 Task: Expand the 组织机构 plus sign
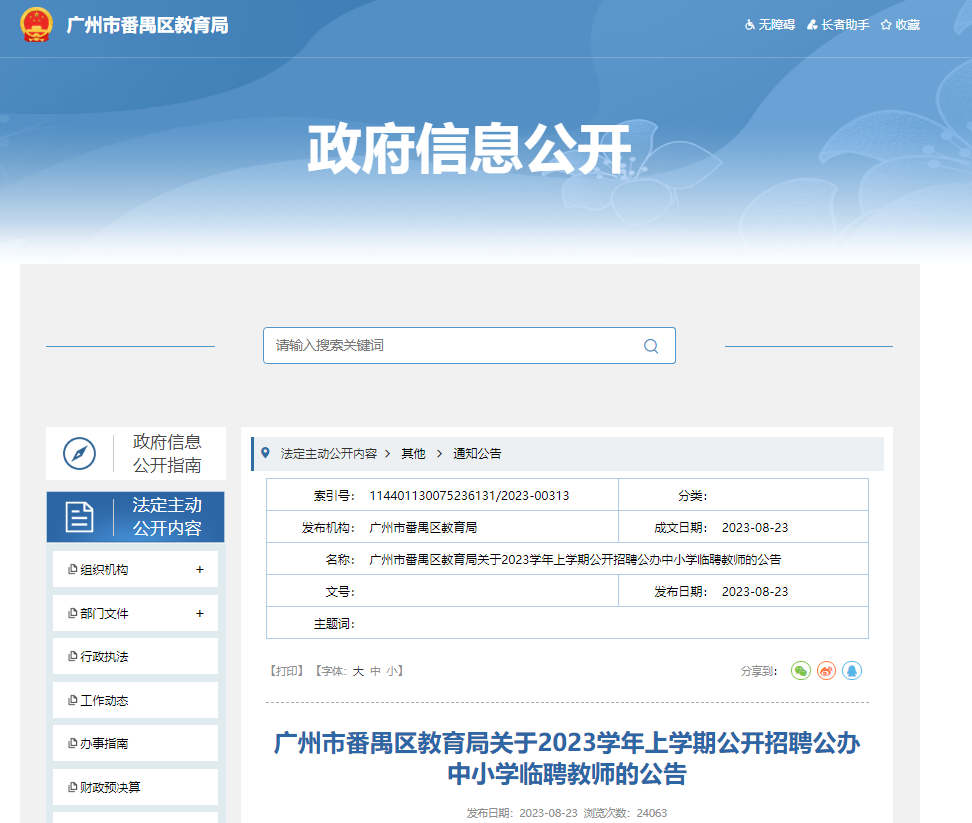pyautogui.click(x=199, y=570)
